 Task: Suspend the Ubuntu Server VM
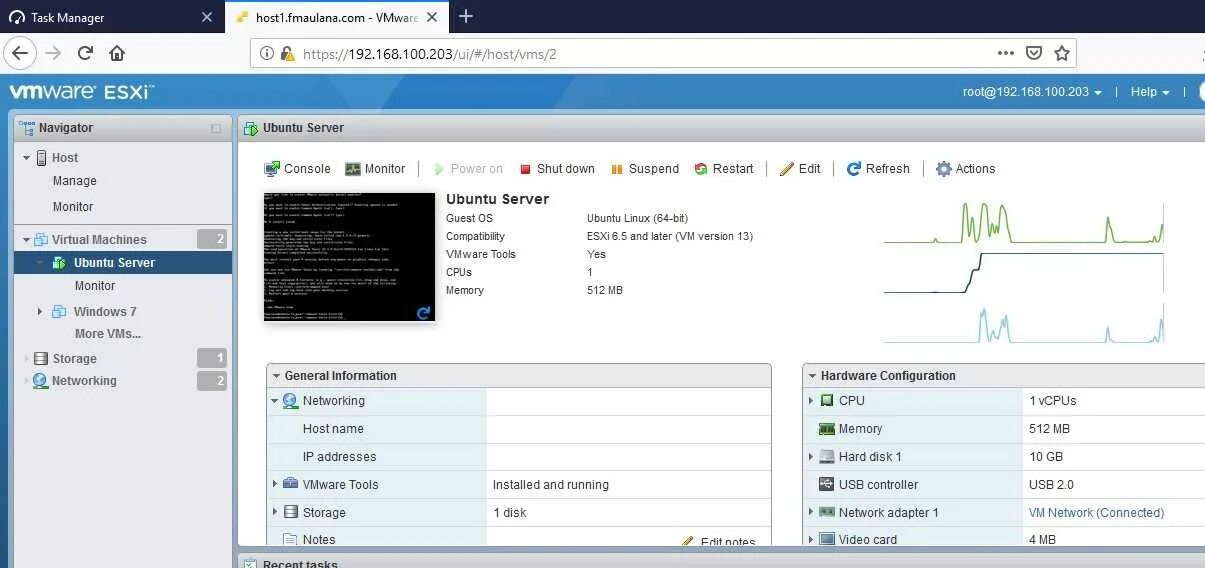pyautogui.click(x=644, y=169)
